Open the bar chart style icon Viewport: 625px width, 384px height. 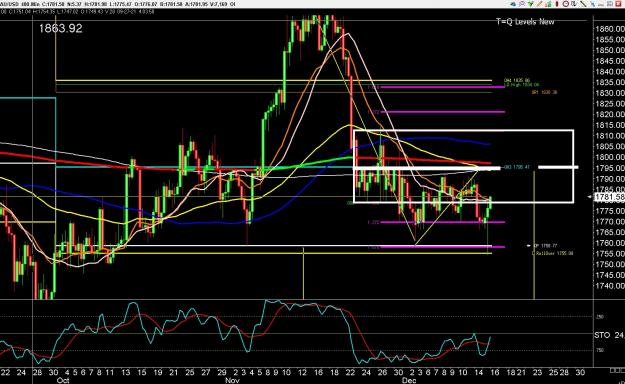pyautogui.click(x=549, y=4)
